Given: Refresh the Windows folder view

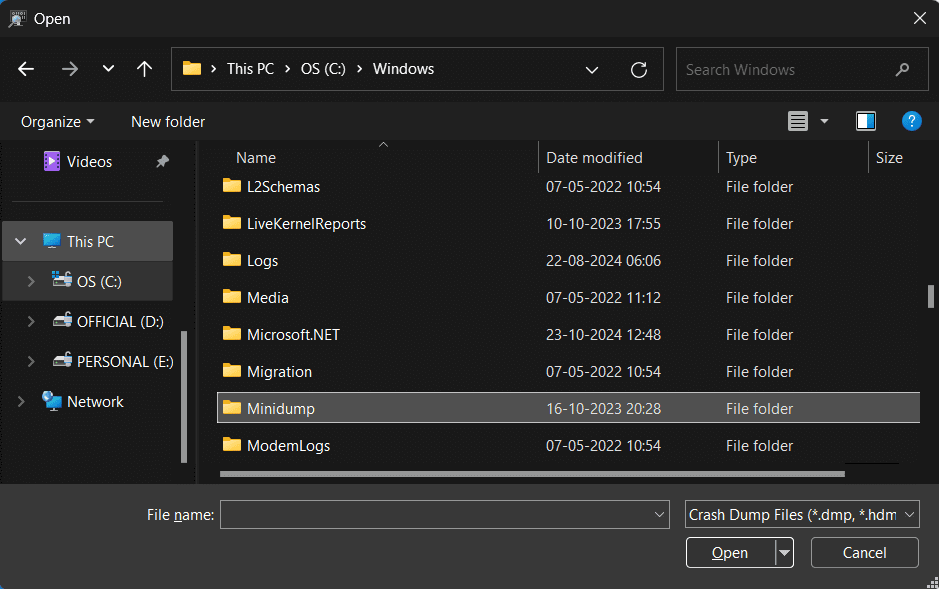Looking at the screenshot, I should click(x=640, y=69).
